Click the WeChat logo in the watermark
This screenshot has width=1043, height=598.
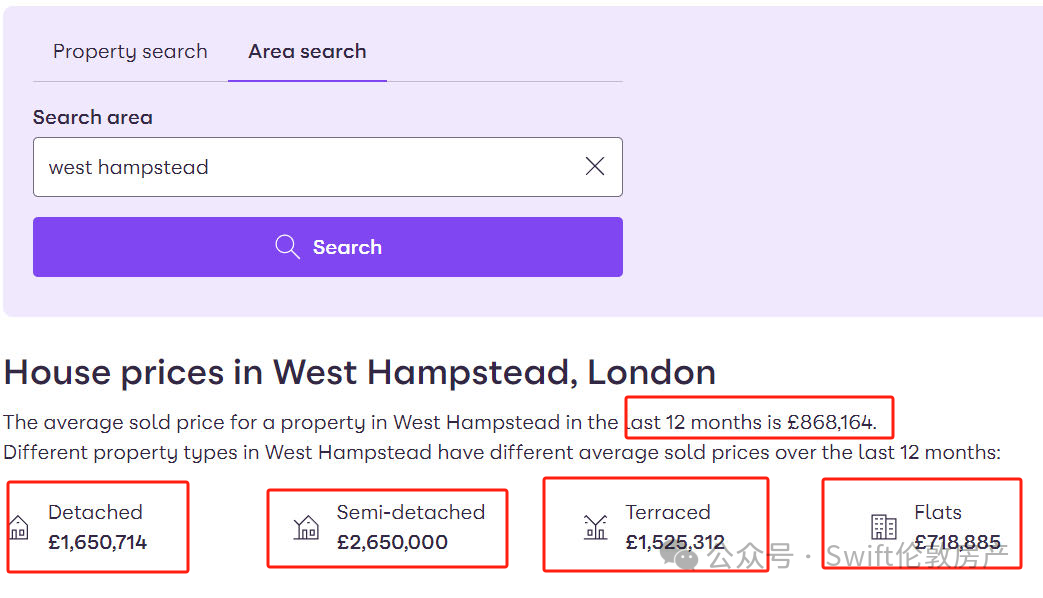[679, 556]
